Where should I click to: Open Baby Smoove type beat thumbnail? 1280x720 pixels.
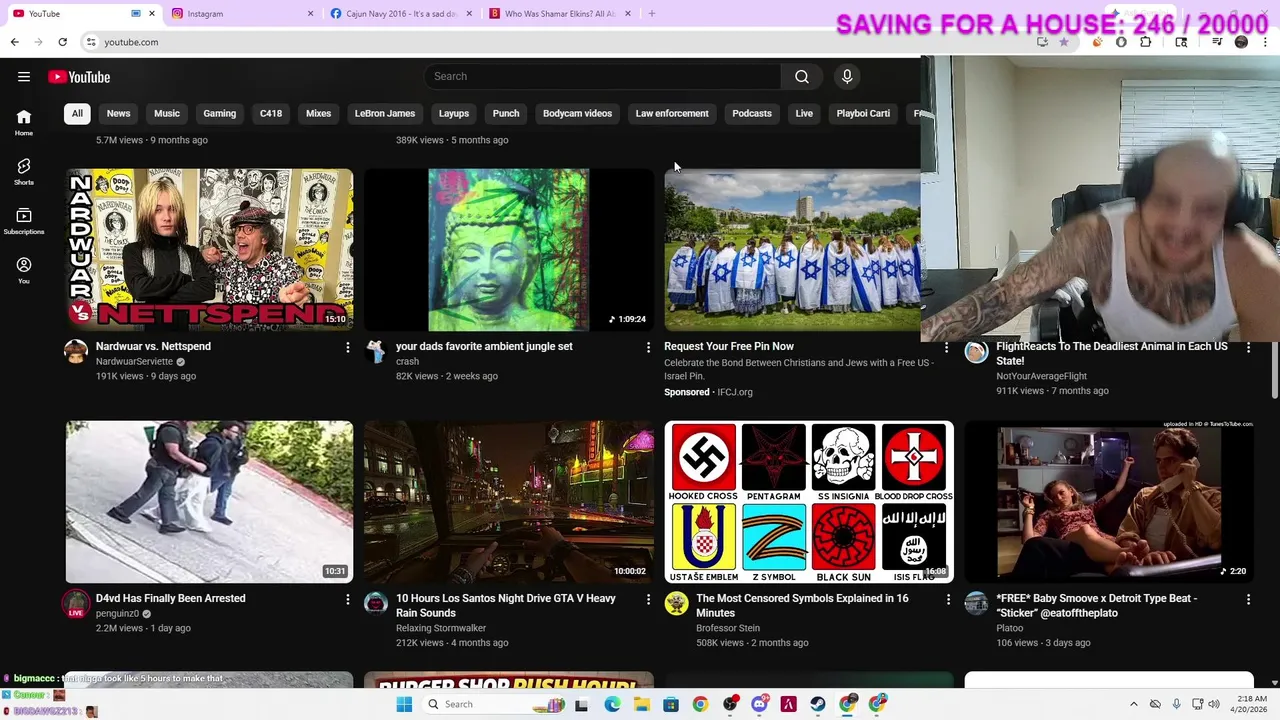1108,501
